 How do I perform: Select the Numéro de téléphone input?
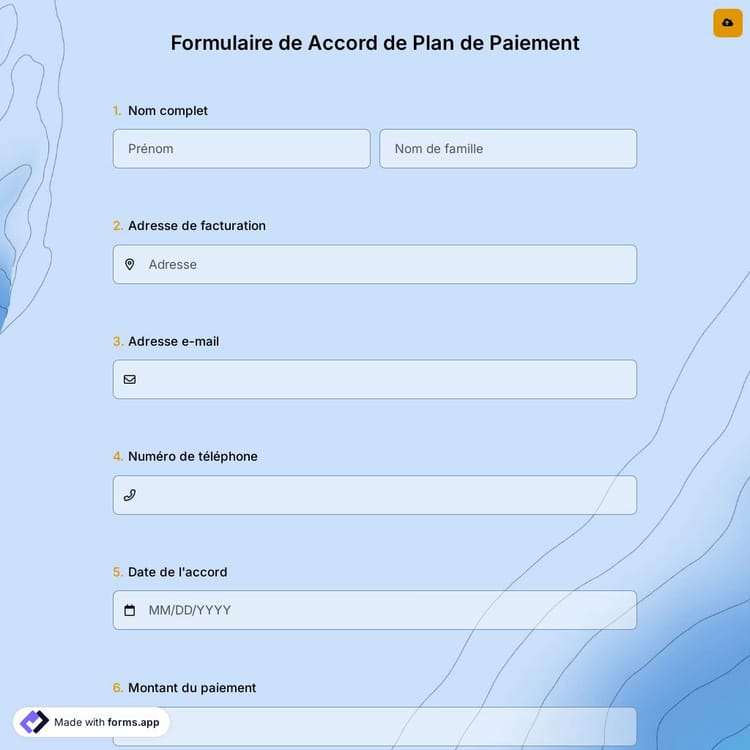[385, 495]
